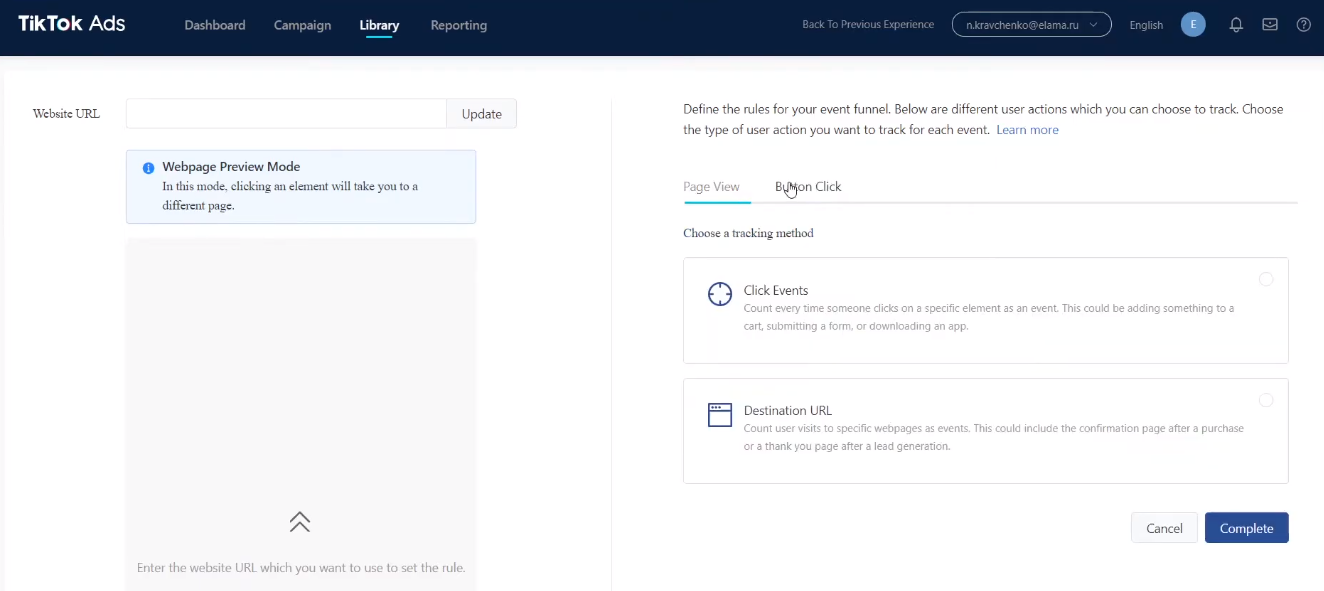Open the inbox envelope icon
Screen dimensions: 1324x591
tap(1270, 25)
